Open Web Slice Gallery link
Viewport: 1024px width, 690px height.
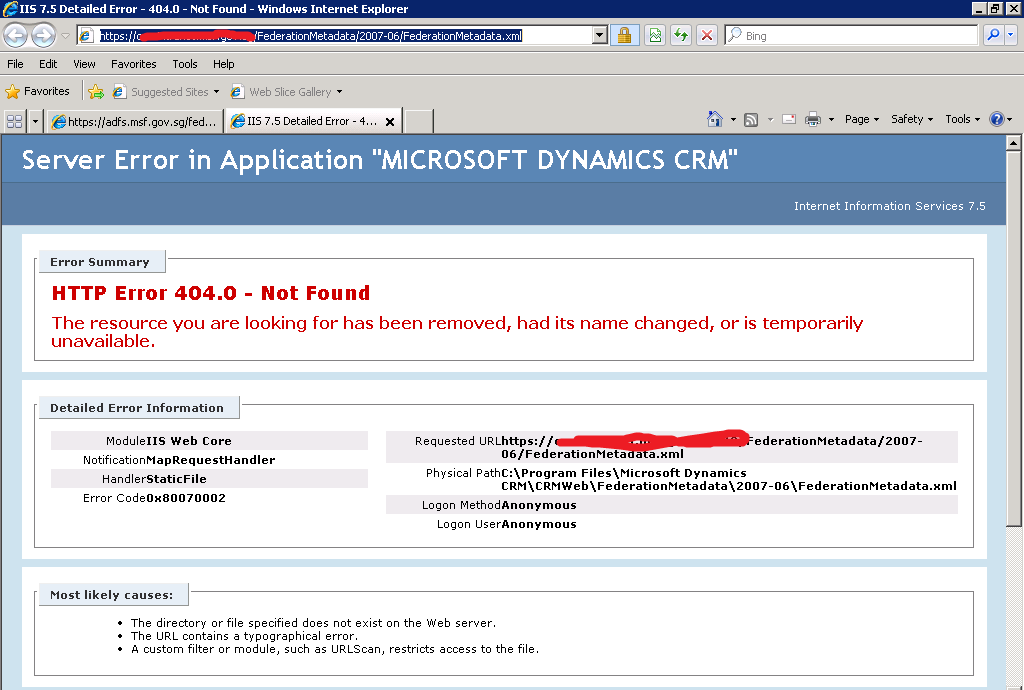[x=287, y=91]
